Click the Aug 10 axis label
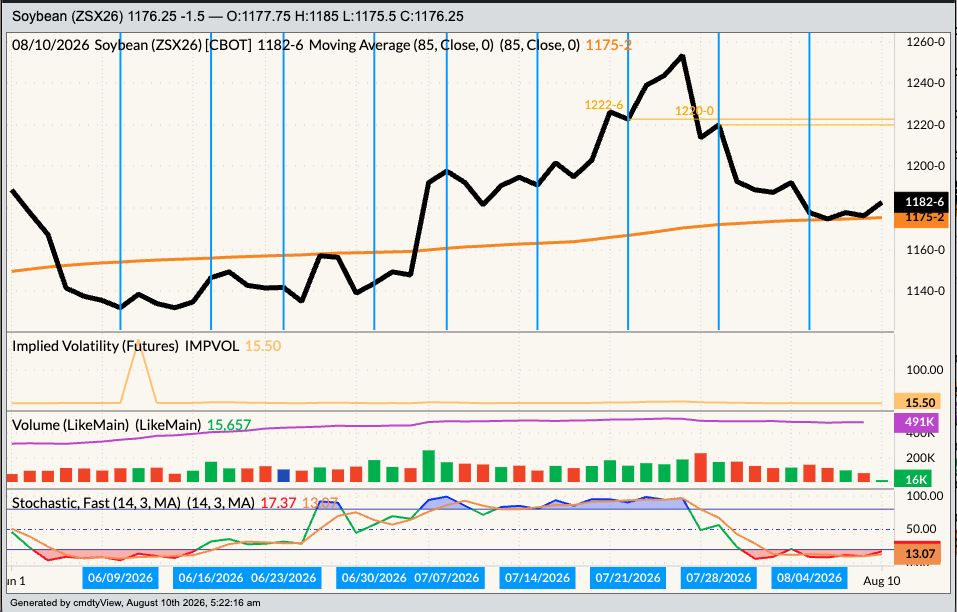Screen dimensions: 957x612 [x=881, y=580]
